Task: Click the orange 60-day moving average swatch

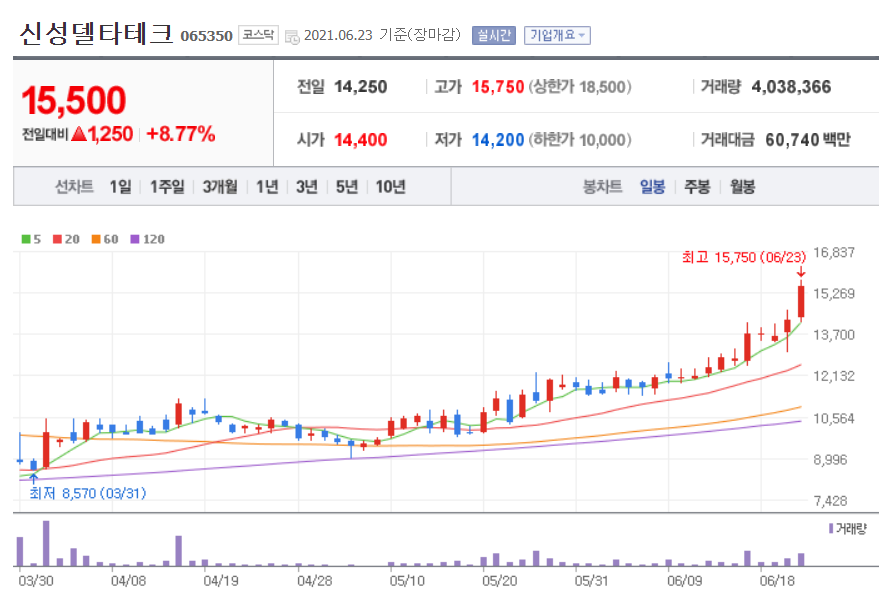Action: (x=96, y=239)
